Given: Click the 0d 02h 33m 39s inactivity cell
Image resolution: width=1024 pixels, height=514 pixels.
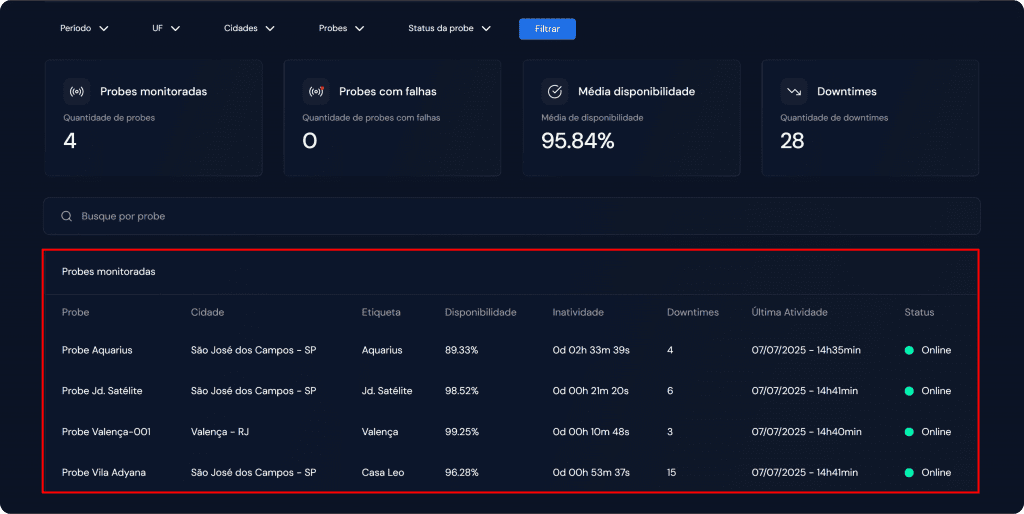Looking at the screenshot, I should (591, 350).
